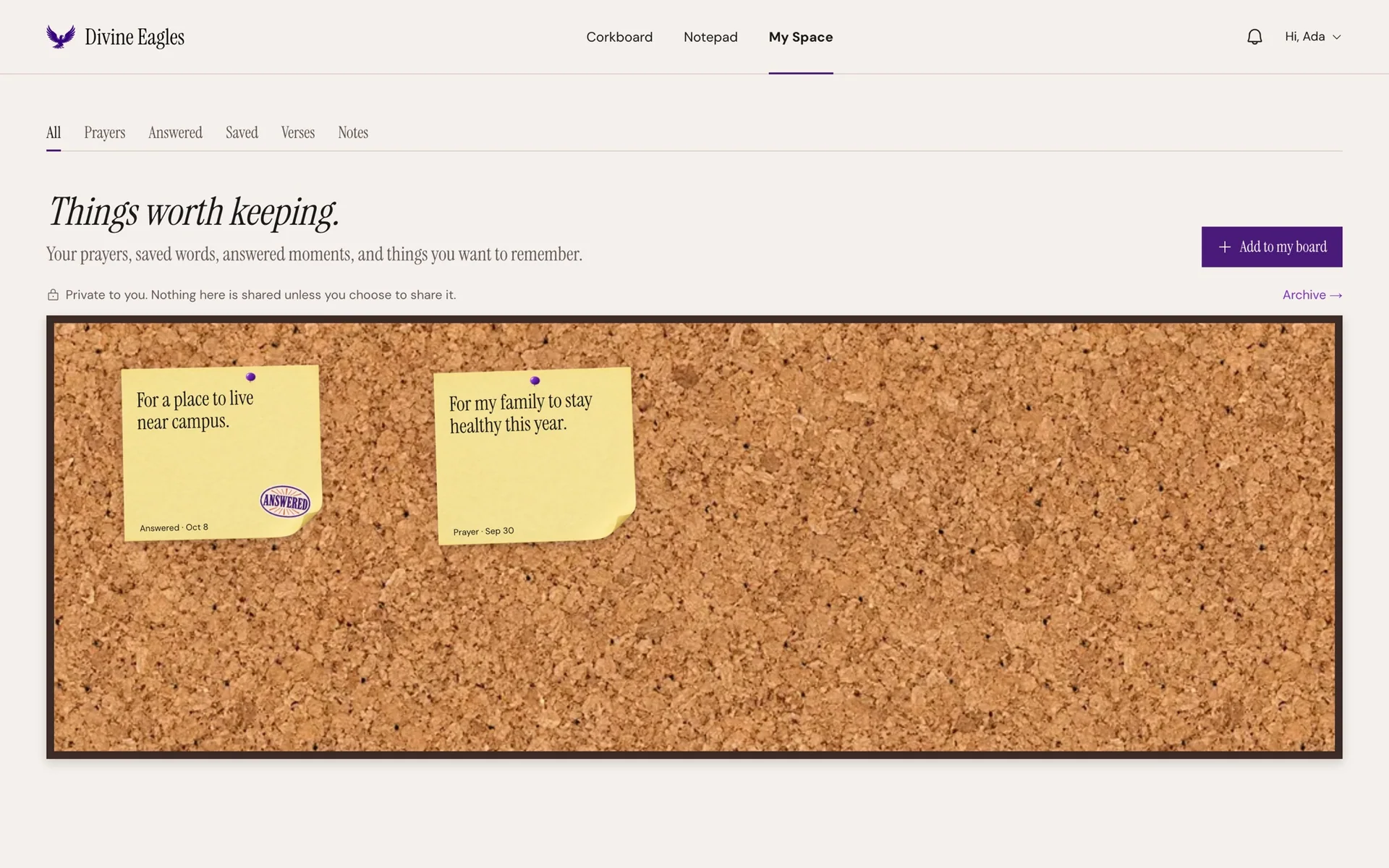Show the Answered tab

point(176,133)
